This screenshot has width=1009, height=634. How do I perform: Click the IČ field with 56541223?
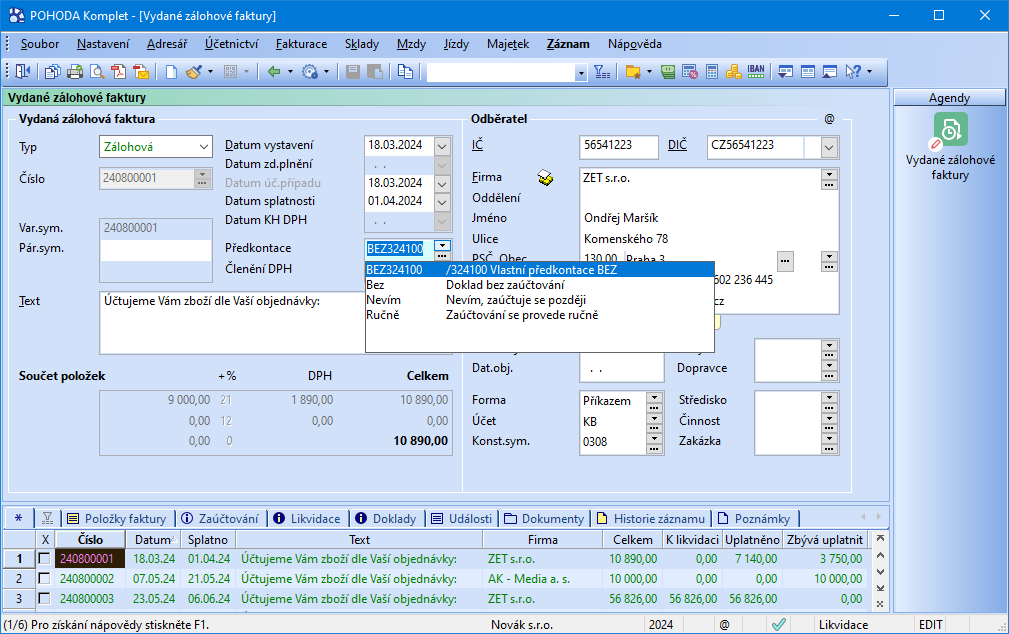click(x=618, y=146)
